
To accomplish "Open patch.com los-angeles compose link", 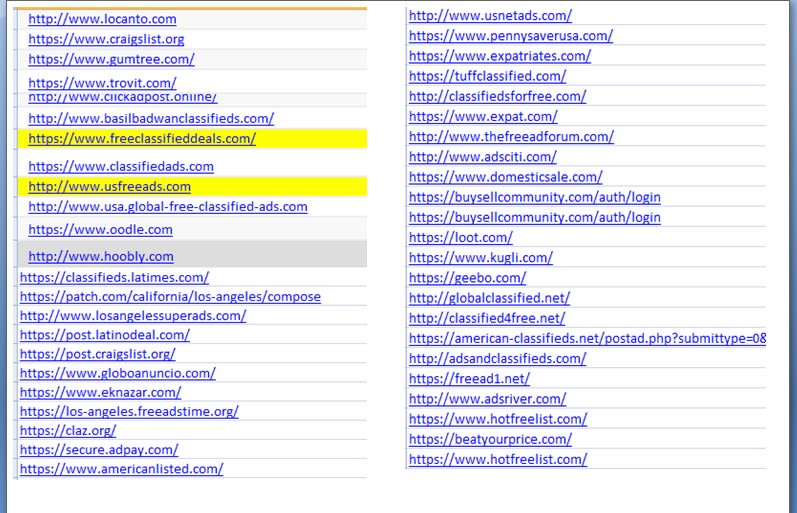I will click(170, 297).
